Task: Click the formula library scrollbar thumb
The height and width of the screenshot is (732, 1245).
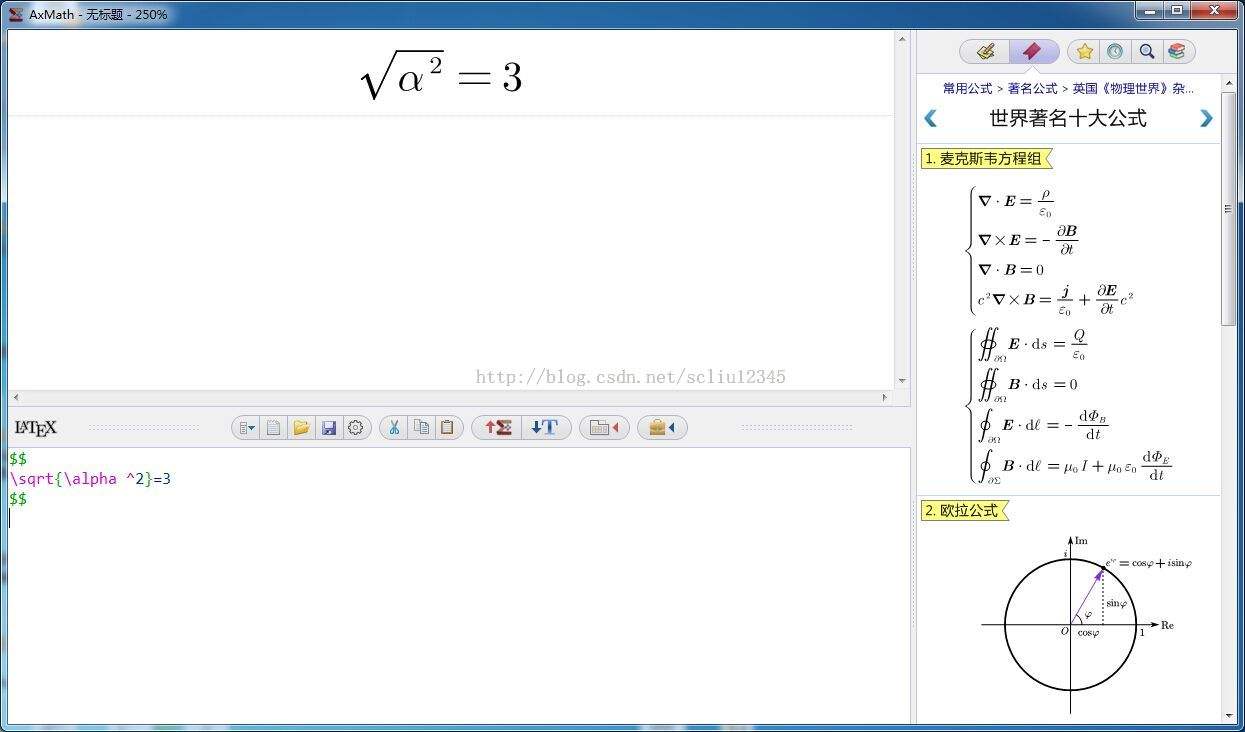Action: pyautogui.click(x=1228, y=210)
